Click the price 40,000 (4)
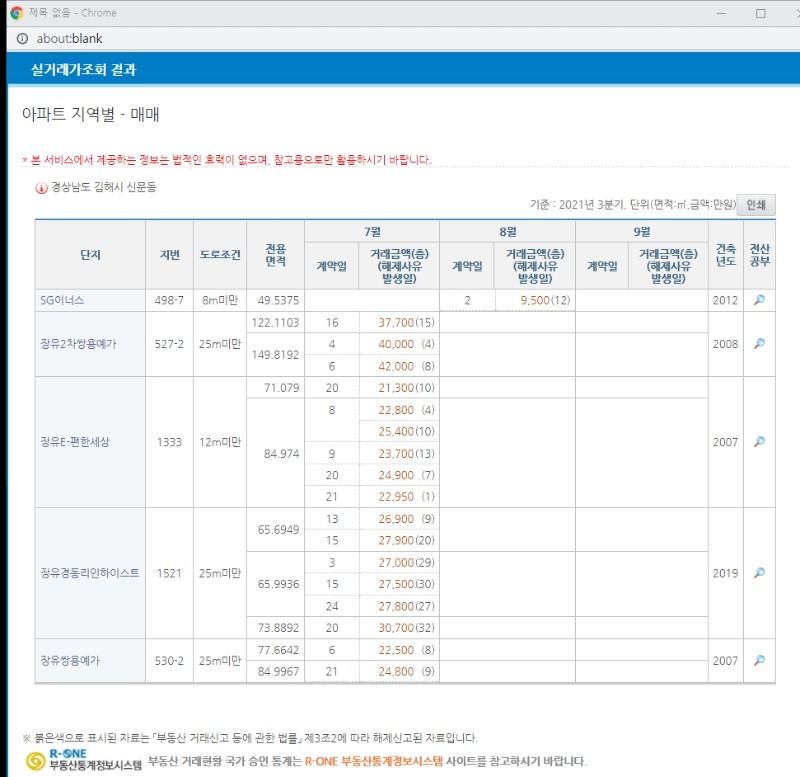The width and height of the screenshot is (800, 777). coord(406,344)
